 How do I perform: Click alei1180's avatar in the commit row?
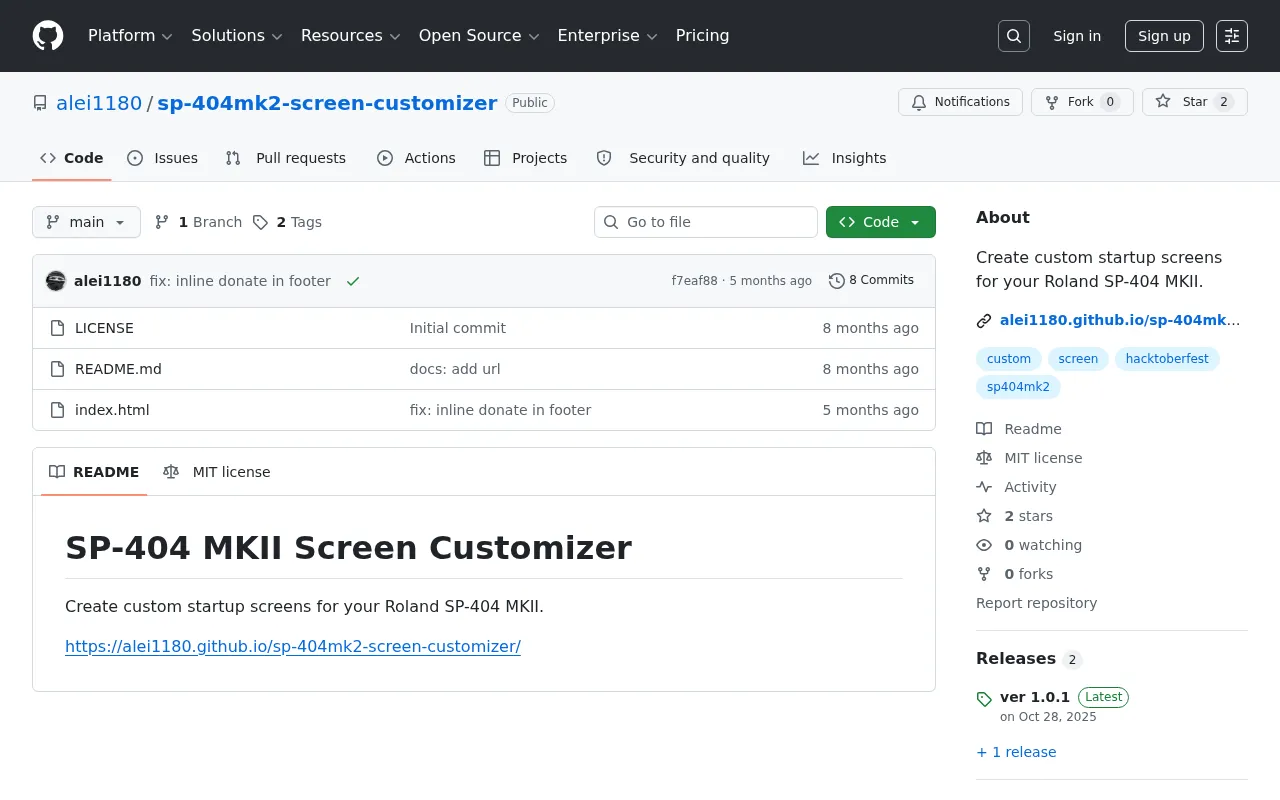tap(56, 281)
